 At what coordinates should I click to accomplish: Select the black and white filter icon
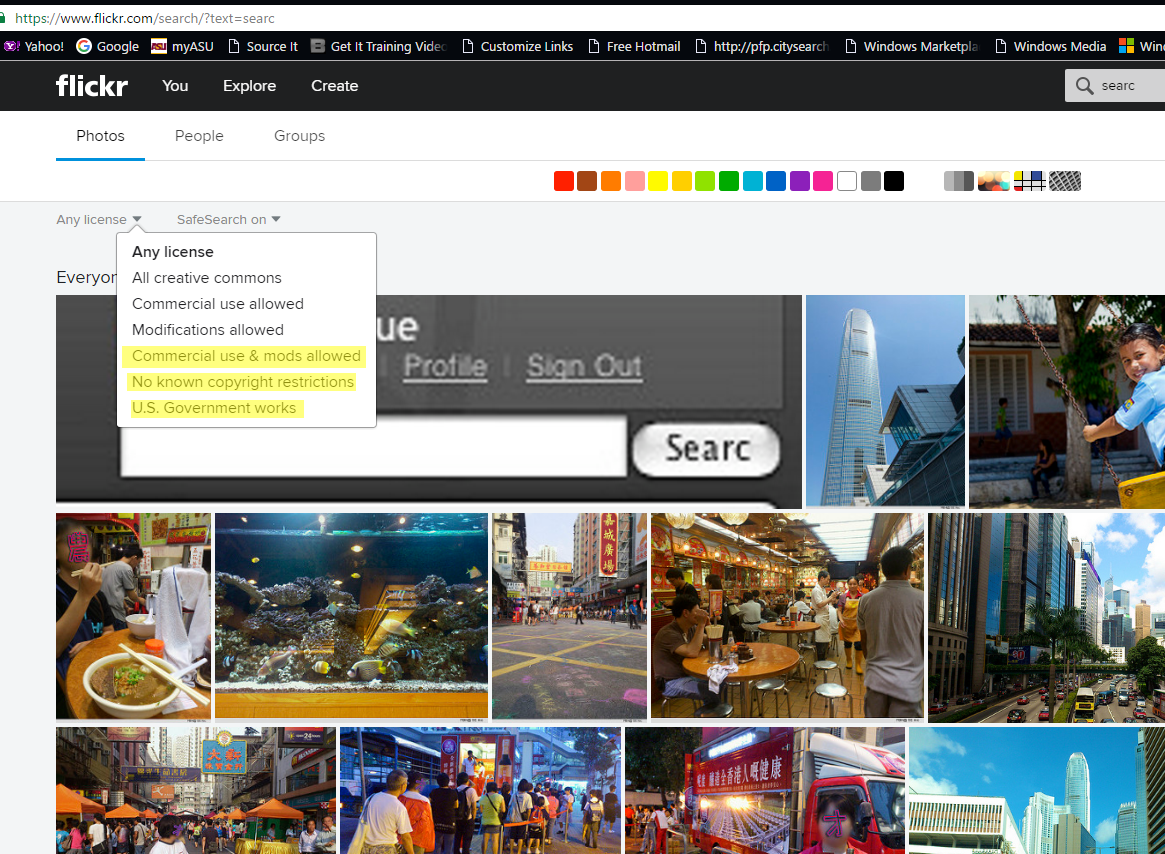pyautogui.click(x=958, y=181)
